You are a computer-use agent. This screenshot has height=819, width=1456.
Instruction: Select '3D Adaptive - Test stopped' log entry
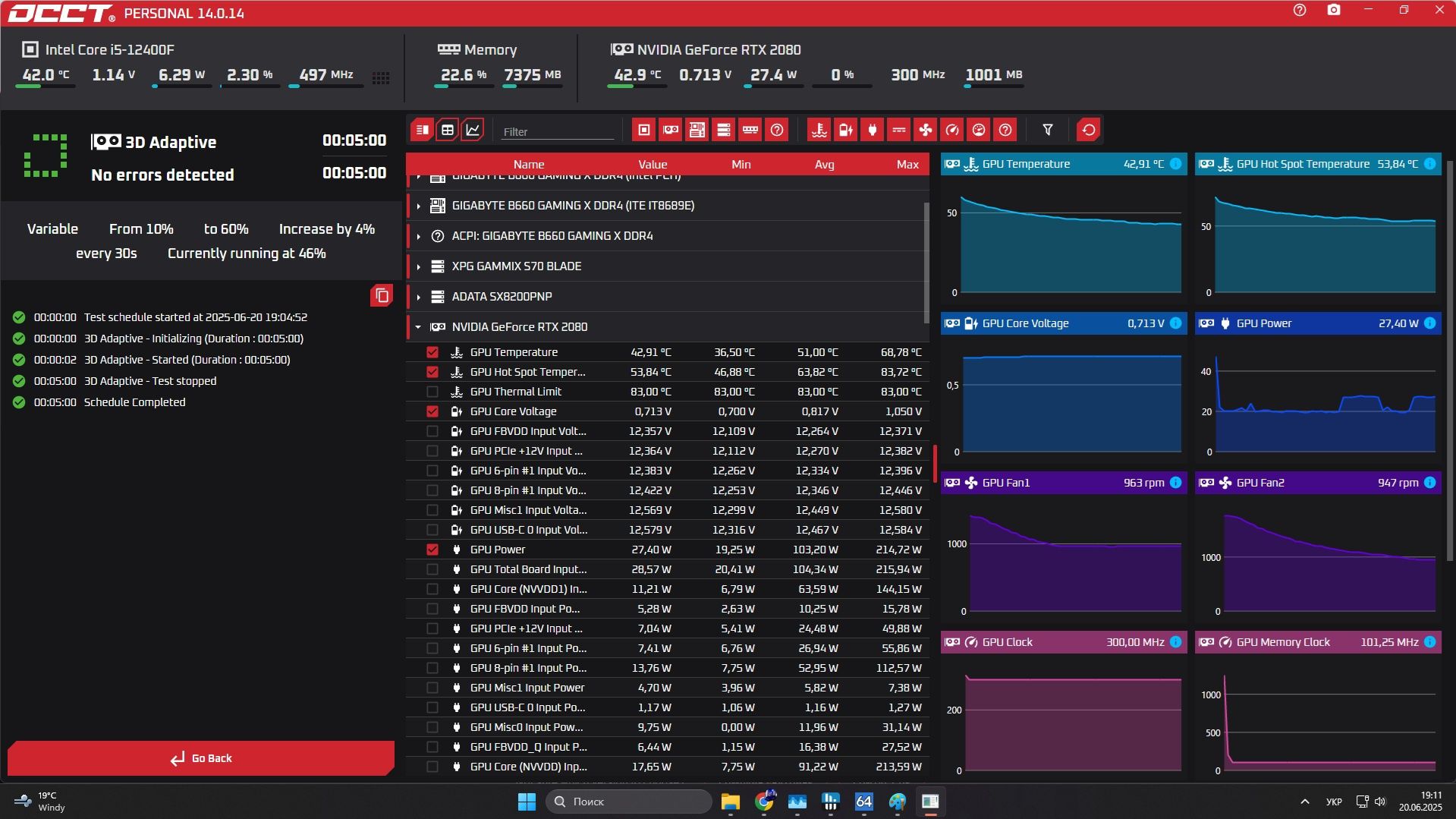[x=150, y=381]
